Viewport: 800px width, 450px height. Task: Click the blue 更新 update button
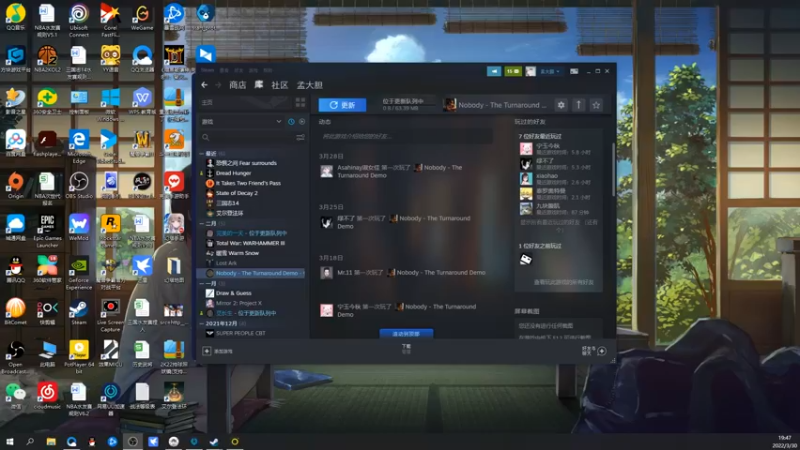342,105
